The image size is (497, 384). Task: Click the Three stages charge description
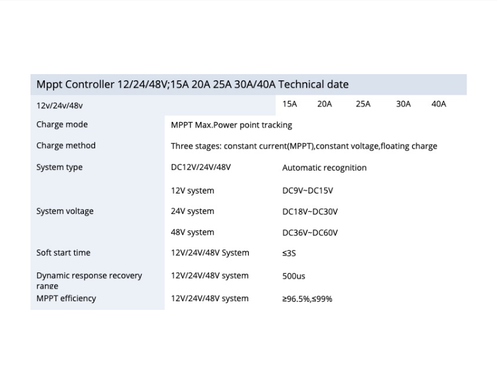point(304,146)
